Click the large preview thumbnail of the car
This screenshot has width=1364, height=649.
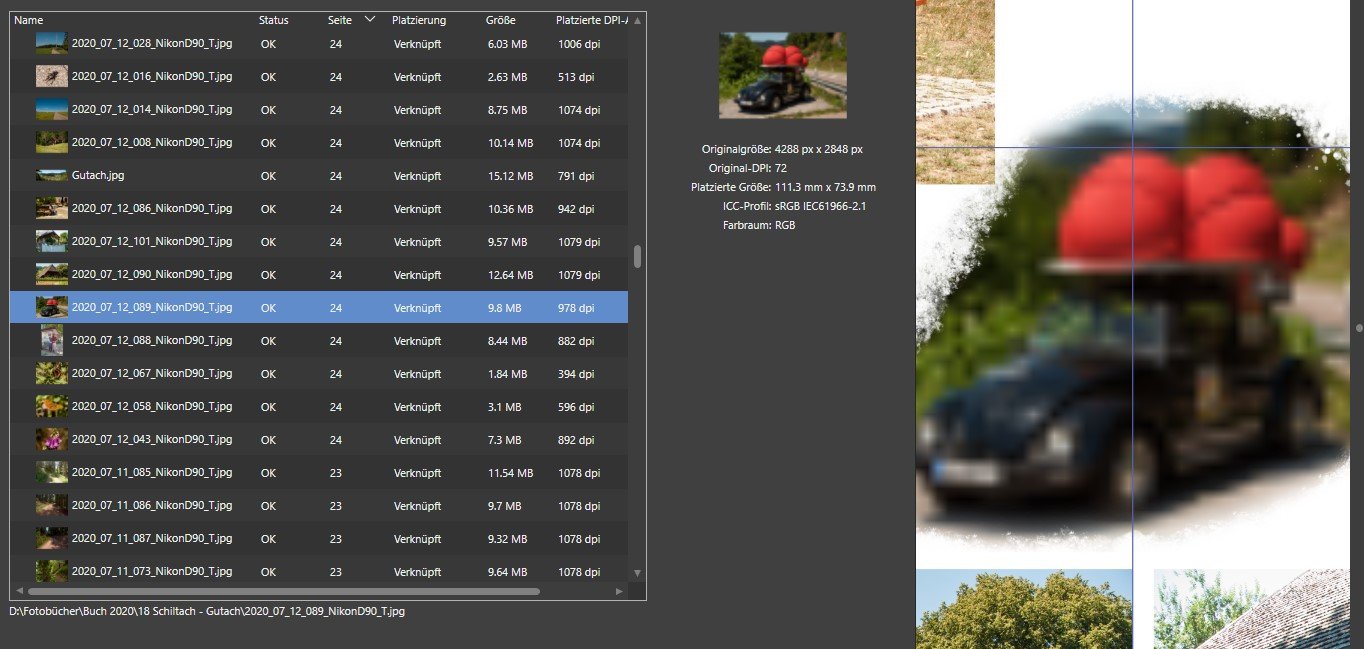tap(783, 75)
